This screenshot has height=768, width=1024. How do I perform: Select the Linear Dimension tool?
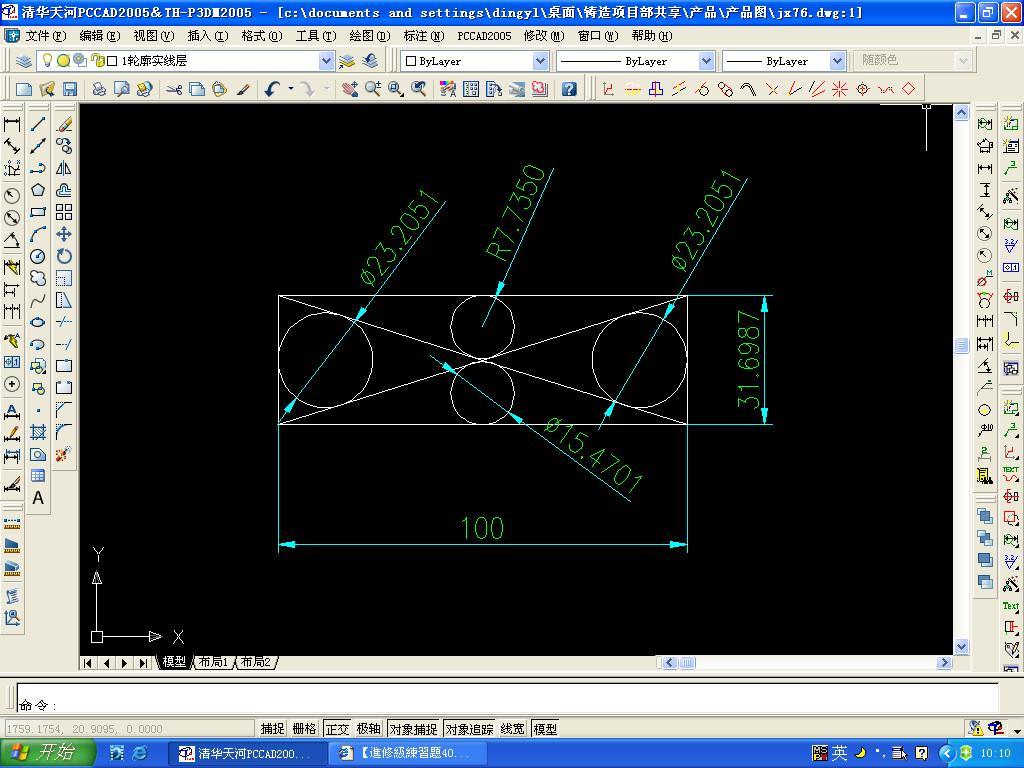[12, 124]
